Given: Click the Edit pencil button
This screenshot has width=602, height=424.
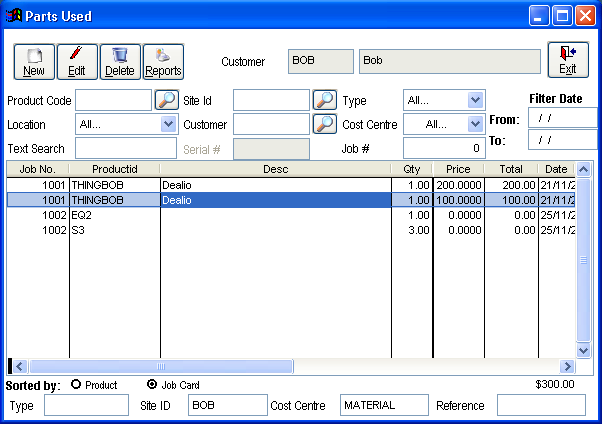Looking at the screenshot, I should 77,61.
